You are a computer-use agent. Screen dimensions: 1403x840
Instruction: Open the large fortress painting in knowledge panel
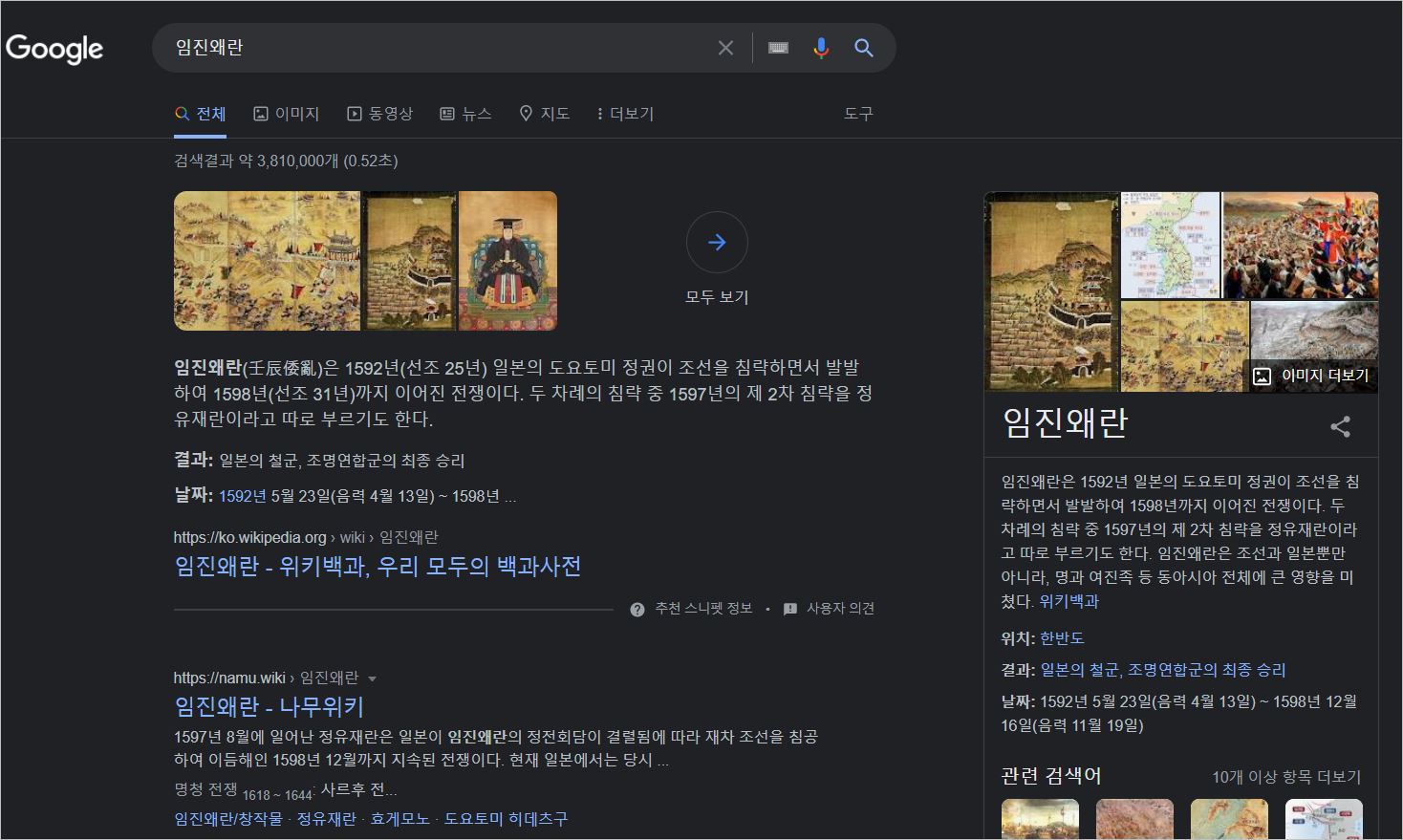[1051, 291]
